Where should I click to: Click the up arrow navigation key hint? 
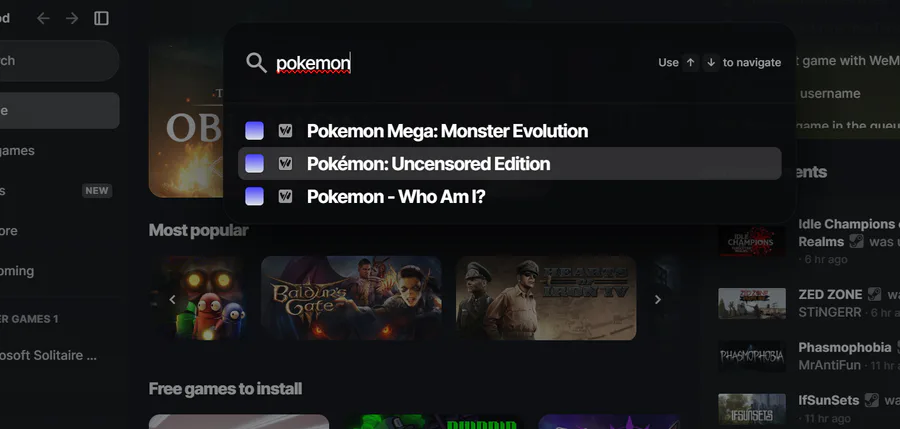click(x=690, y=63)
